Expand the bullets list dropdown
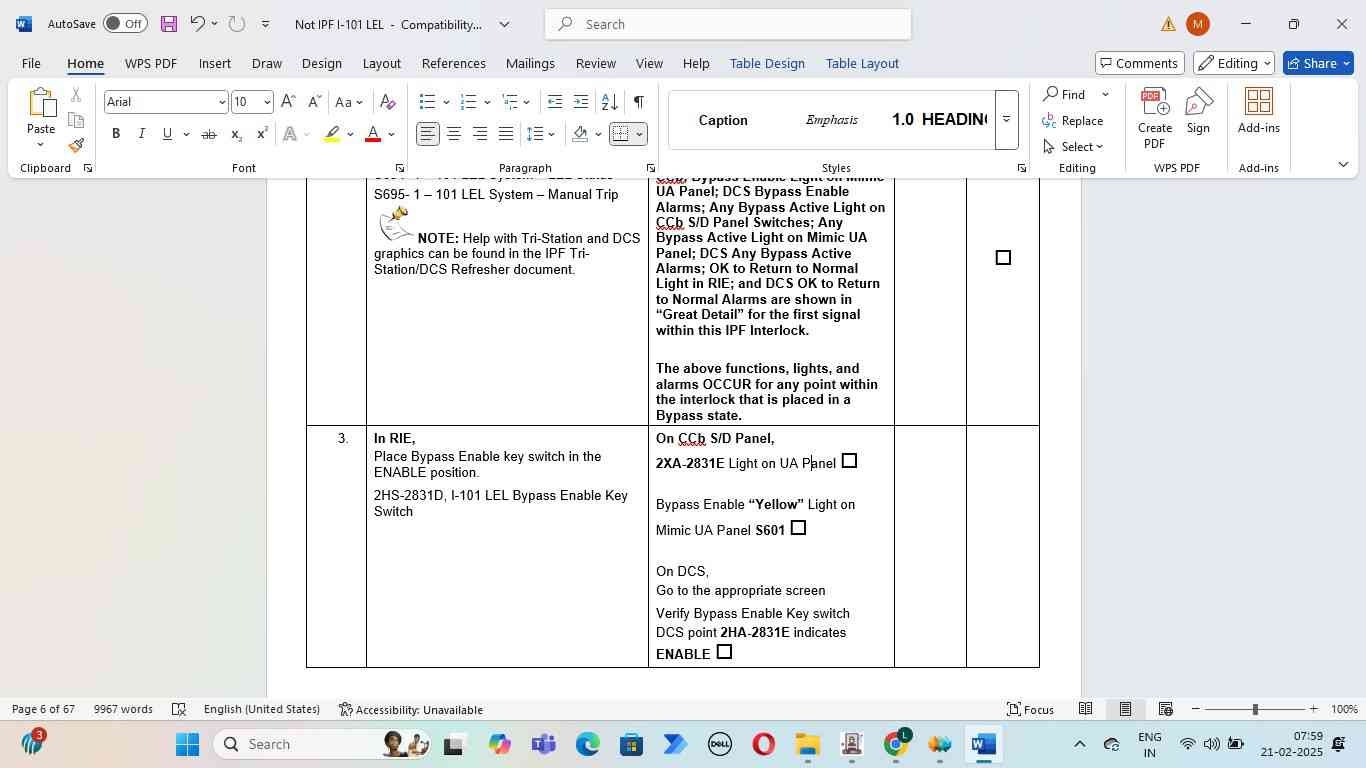The width and height of the screenshot is (1366, 768). 444,102
